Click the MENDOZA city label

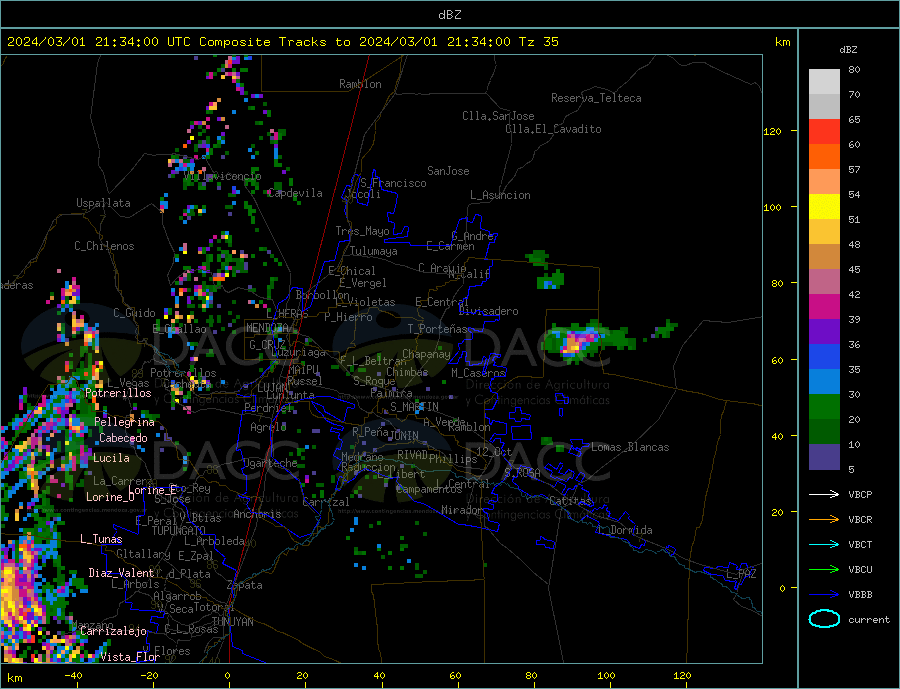pos(267,328)
